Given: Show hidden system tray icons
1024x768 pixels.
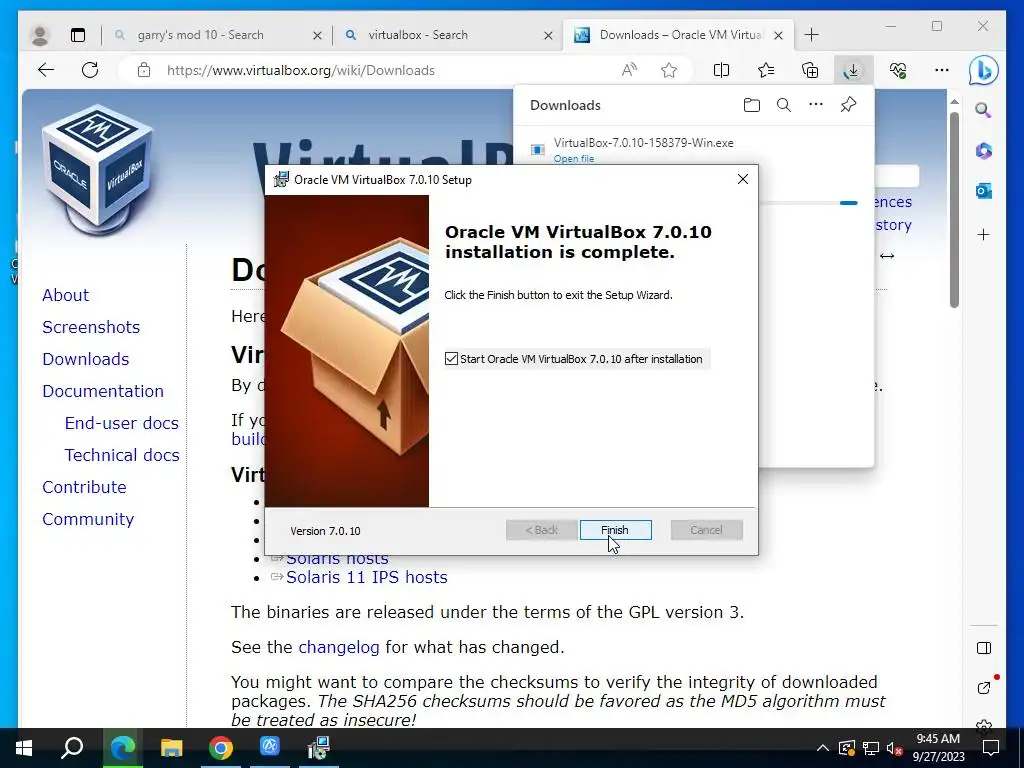Looking at the screenshot, I should [x=823, y=748].
